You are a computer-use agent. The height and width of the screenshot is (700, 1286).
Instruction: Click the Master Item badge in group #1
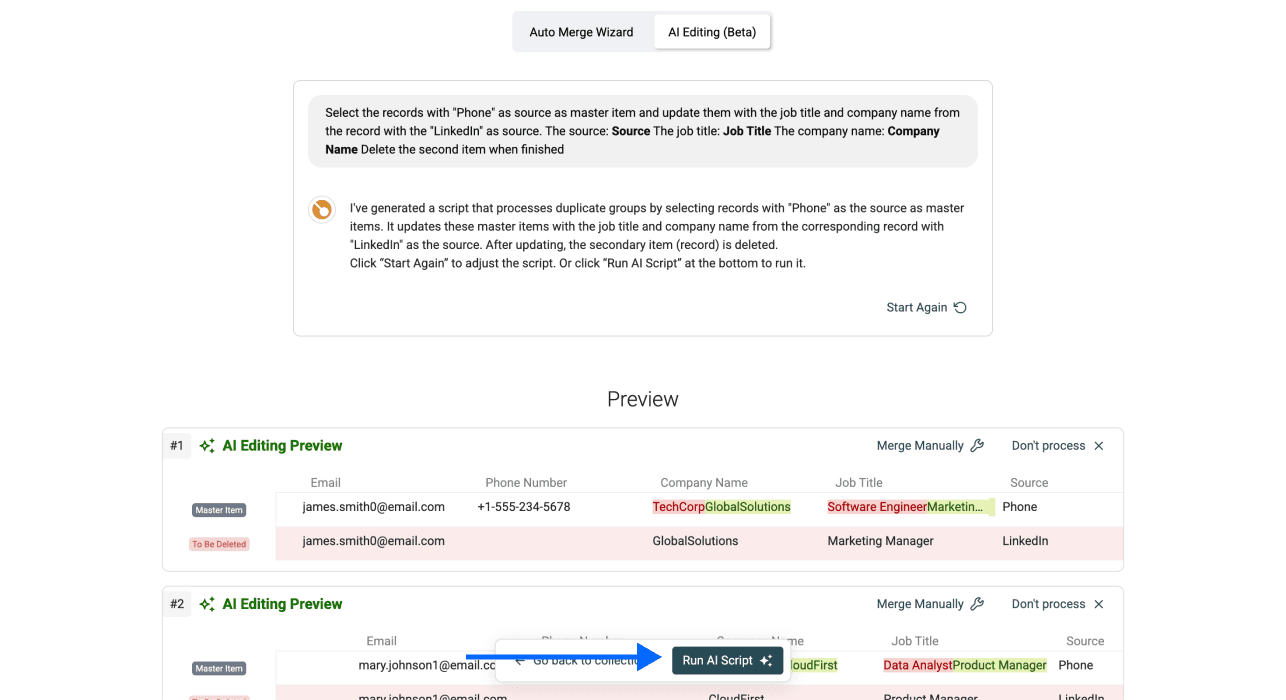click(x=219, y=509)
